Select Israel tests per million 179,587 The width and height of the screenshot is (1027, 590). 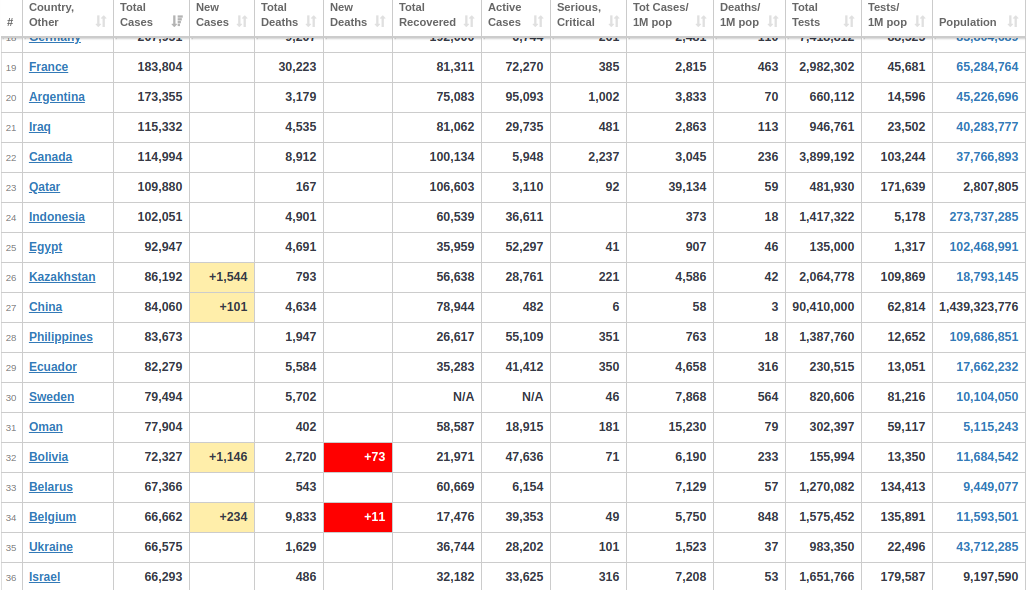(903, 577)
